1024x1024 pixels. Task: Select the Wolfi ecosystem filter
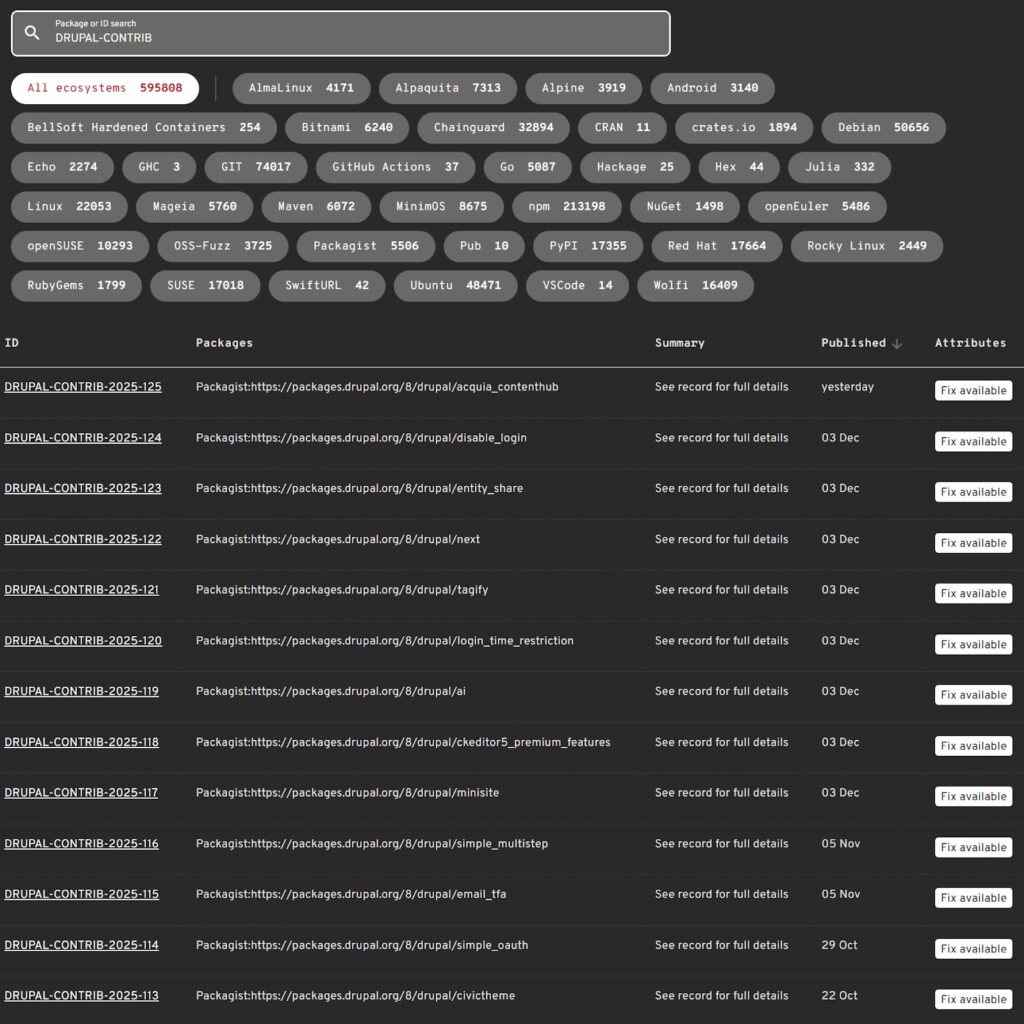tap(695, 285)
